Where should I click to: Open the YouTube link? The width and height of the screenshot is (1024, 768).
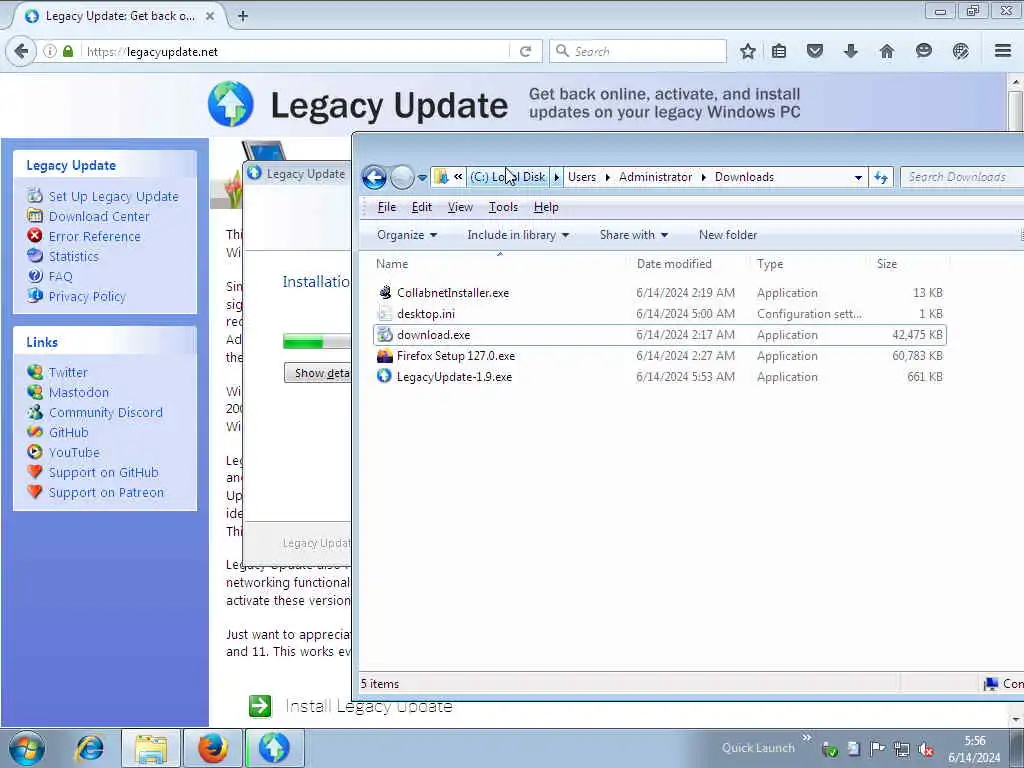[x=74, y=453]
